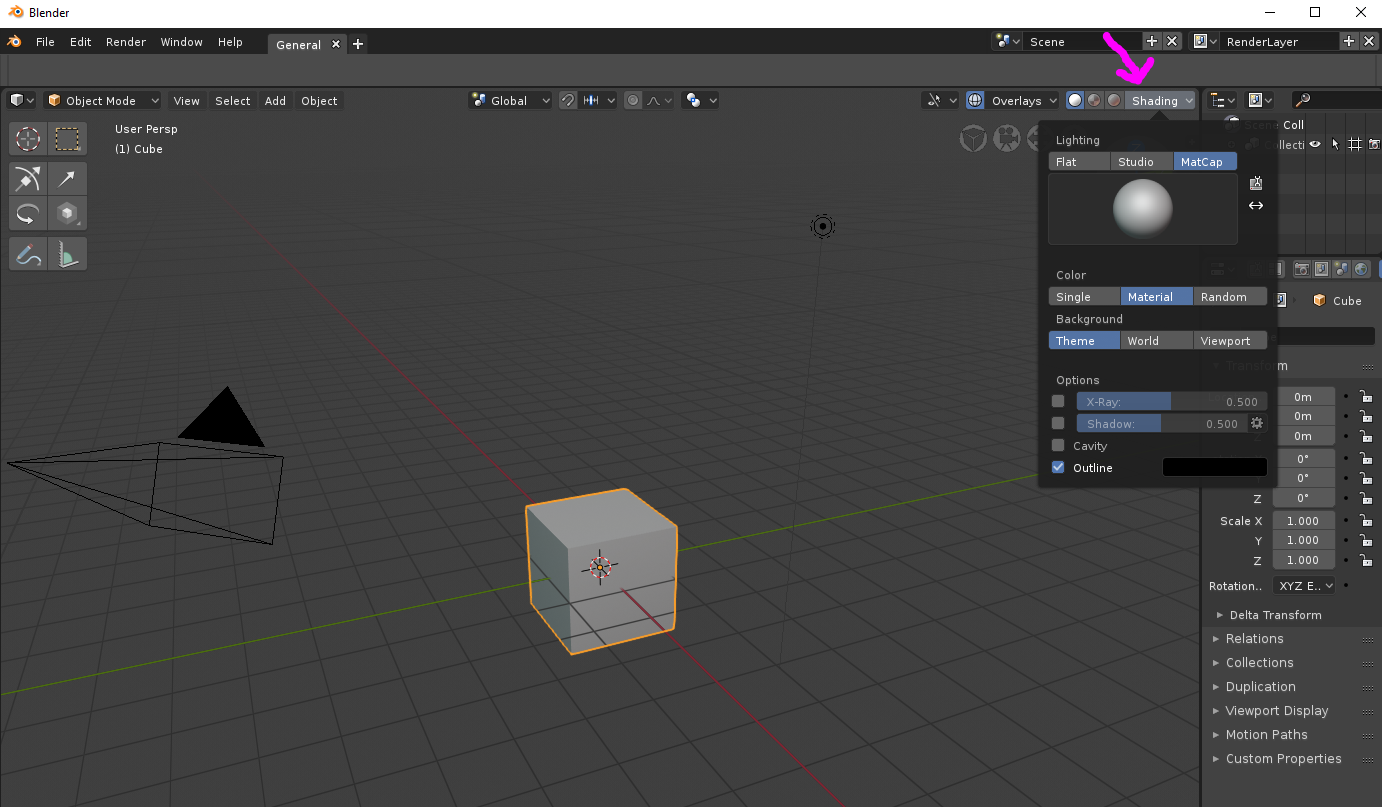The image size is (1382, 807).
Task: Toggle proportional editing circle icon
Action: 632,100
